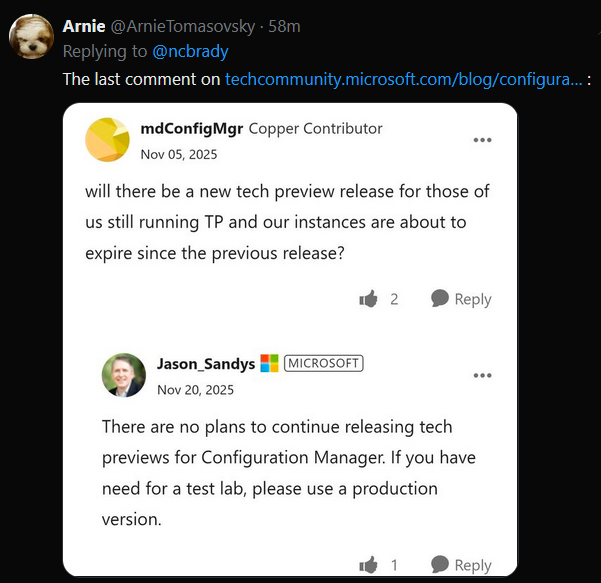Open mdConfigMgr username profile

point(192,128)
